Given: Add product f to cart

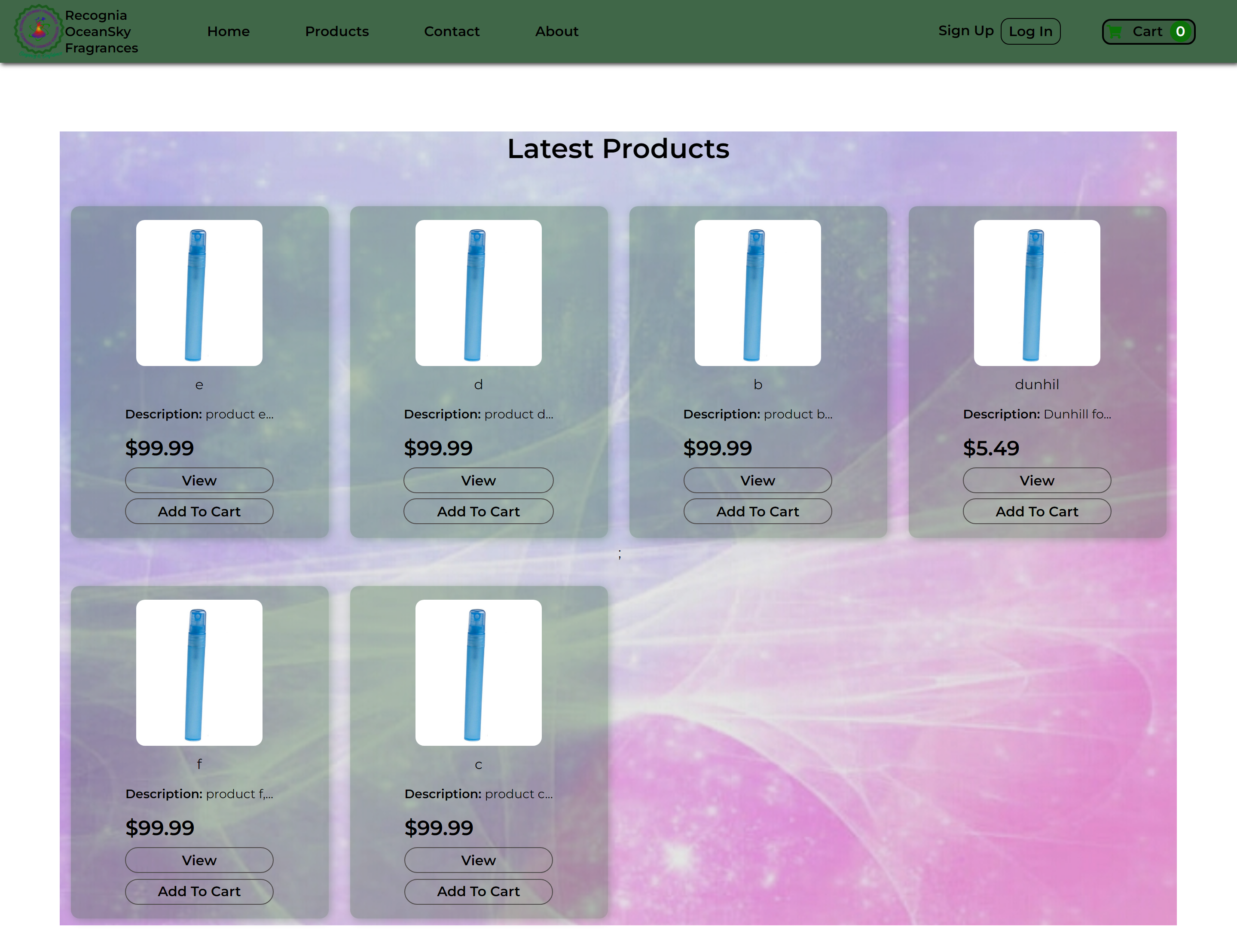Looking at the screenshot, I should [x=199, y=891].
